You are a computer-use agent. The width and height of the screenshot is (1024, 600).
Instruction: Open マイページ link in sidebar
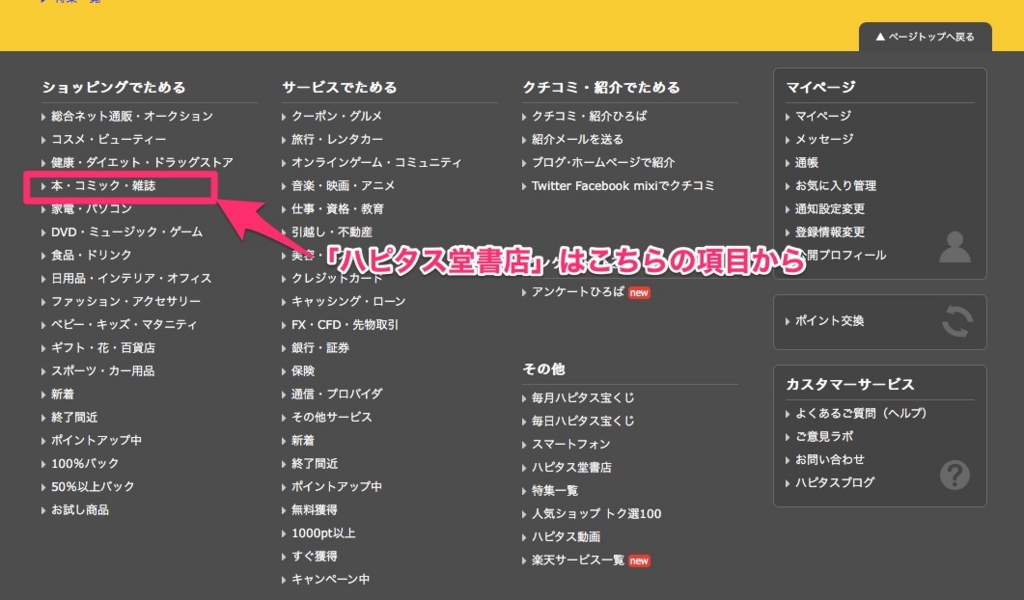823,116
